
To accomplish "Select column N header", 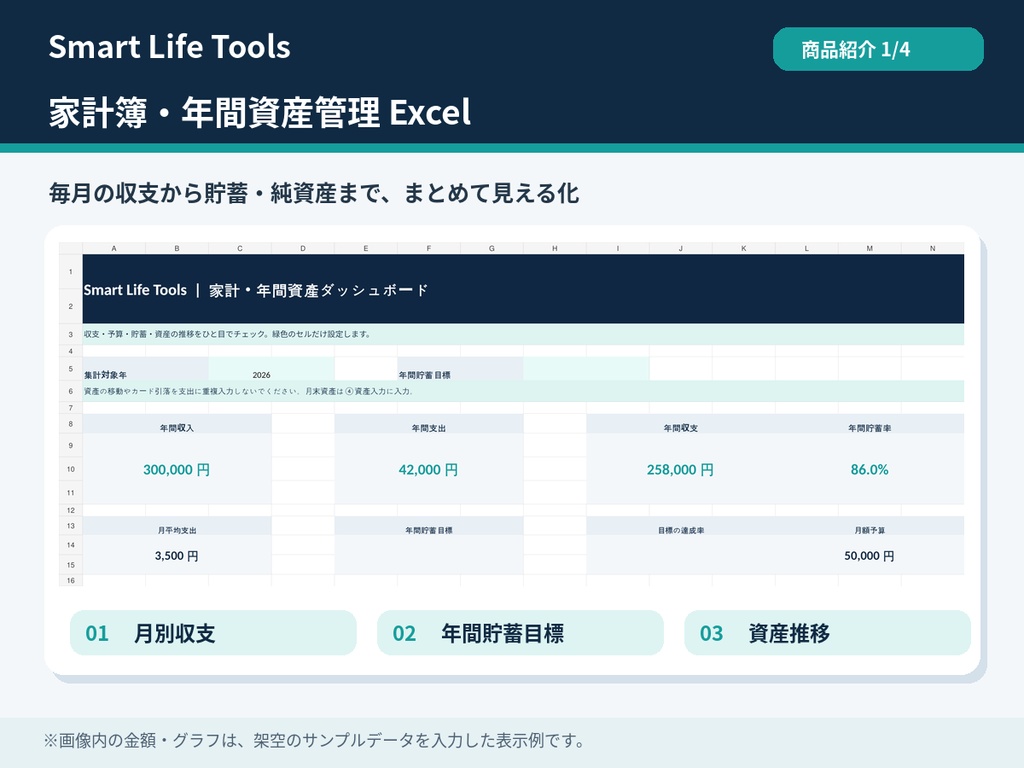I will click(x=933, y=248).
